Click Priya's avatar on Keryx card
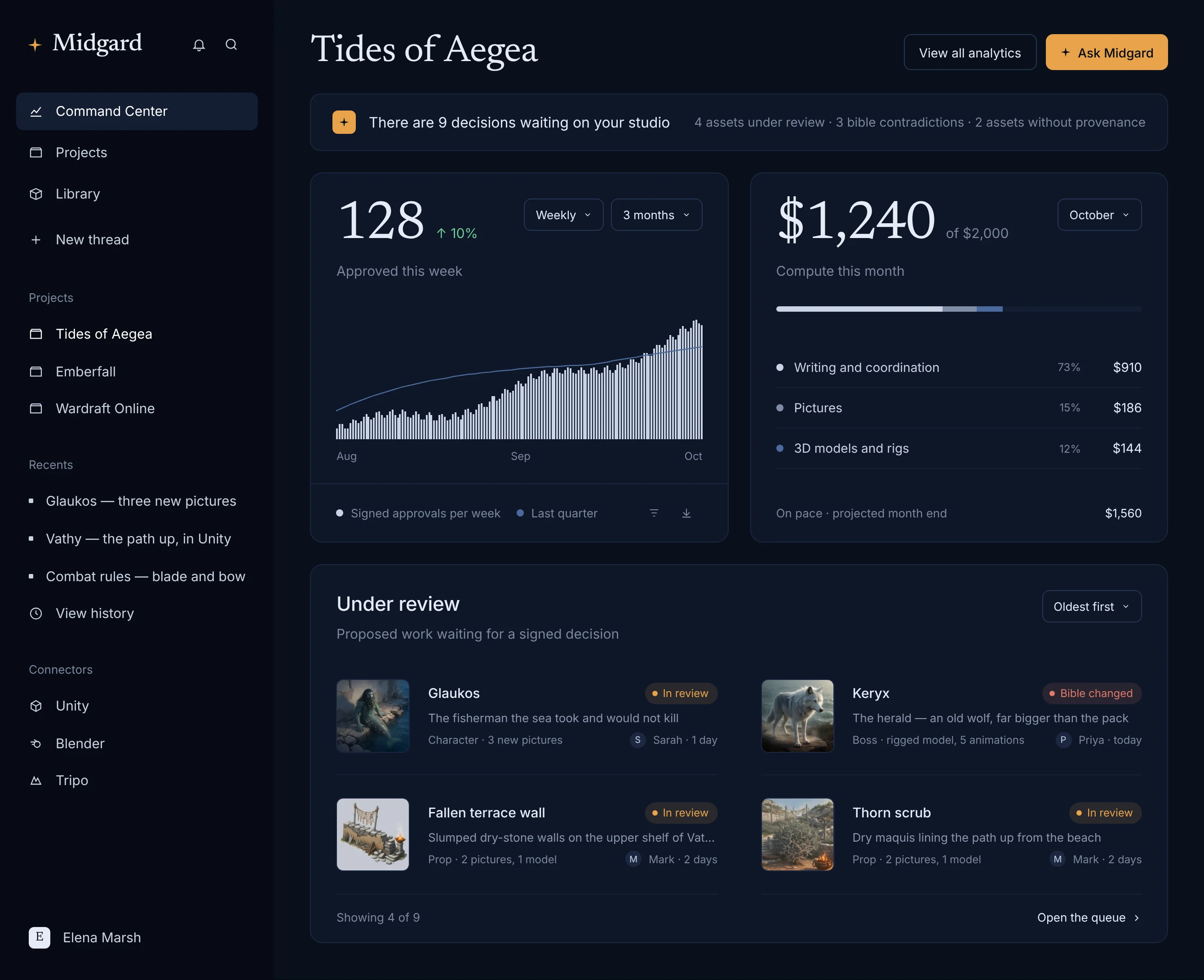This screenshot has height=980, width=1204. pos(1063,740)
